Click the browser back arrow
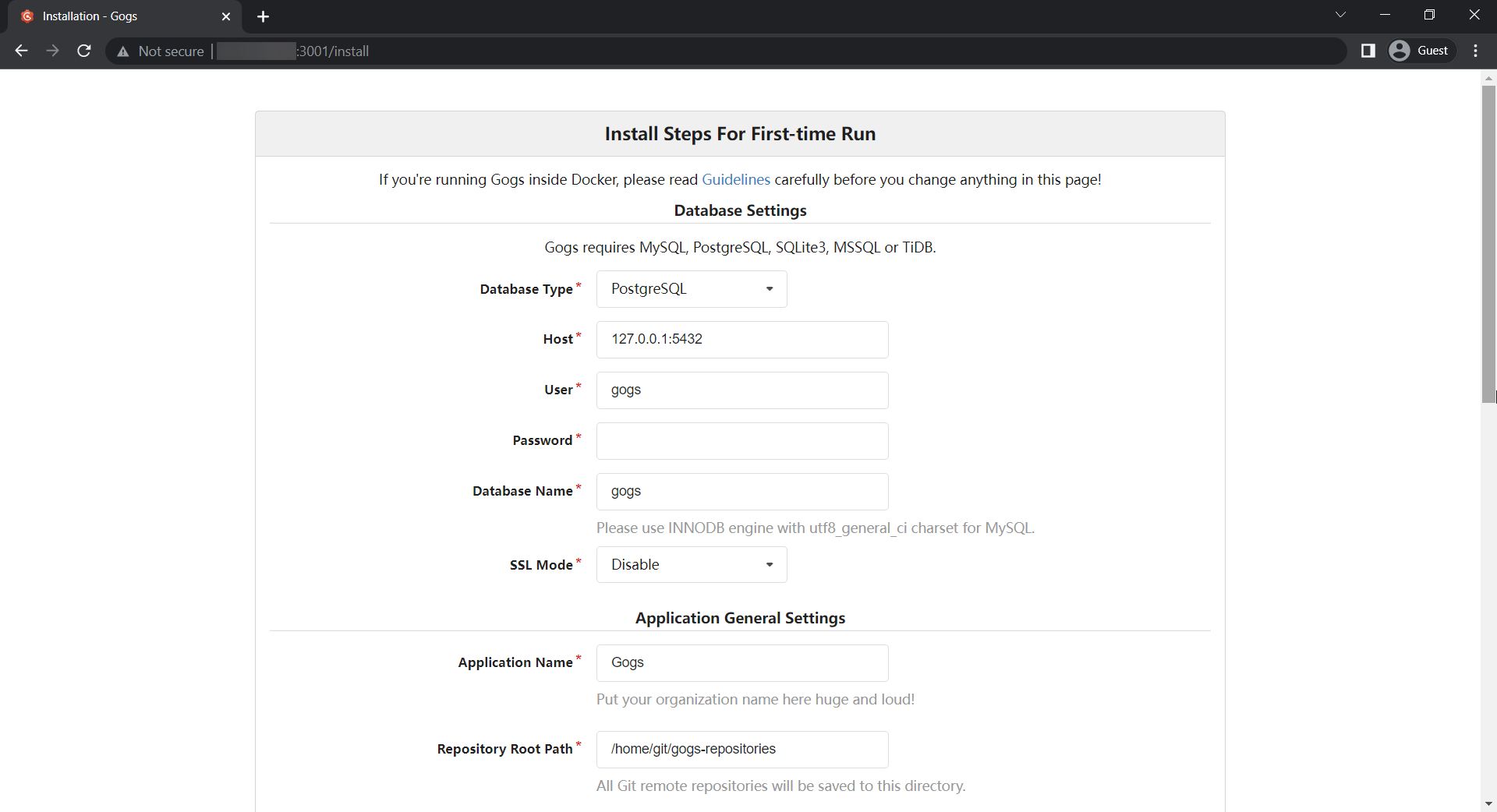 click(x=21, y=51)
